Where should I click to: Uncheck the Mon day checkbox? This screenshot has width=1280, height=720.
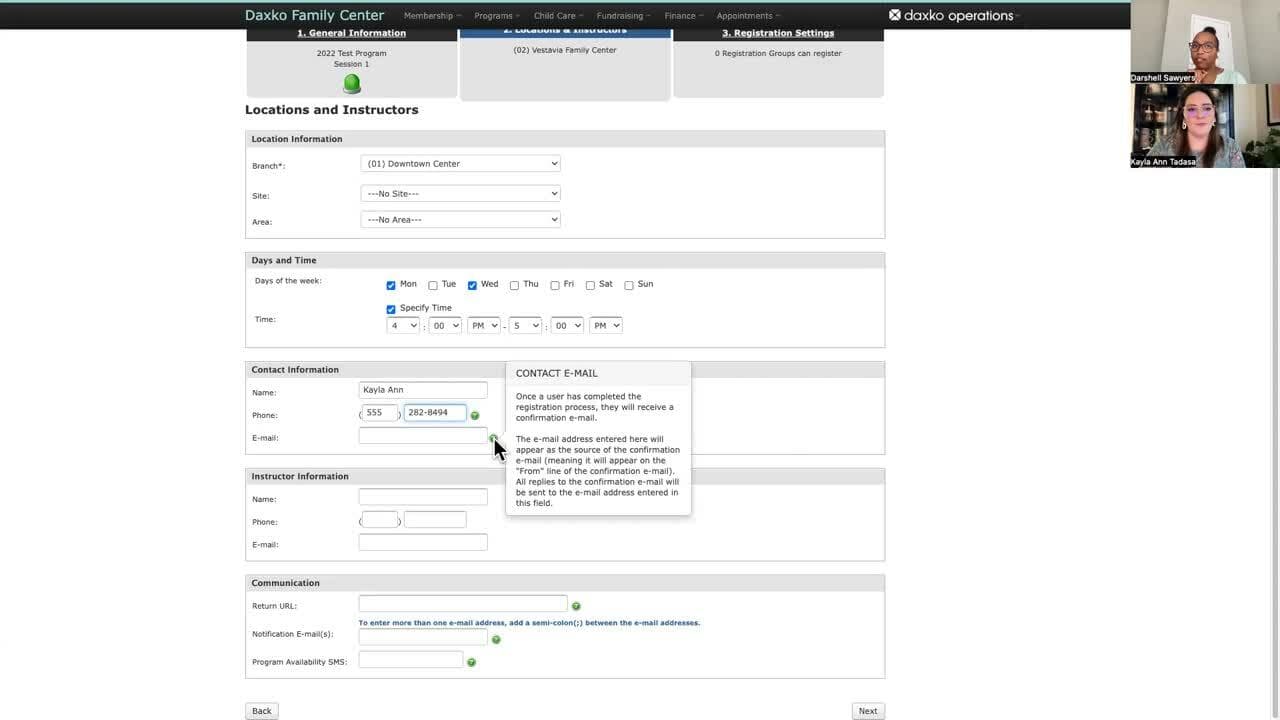click(391, 285)
